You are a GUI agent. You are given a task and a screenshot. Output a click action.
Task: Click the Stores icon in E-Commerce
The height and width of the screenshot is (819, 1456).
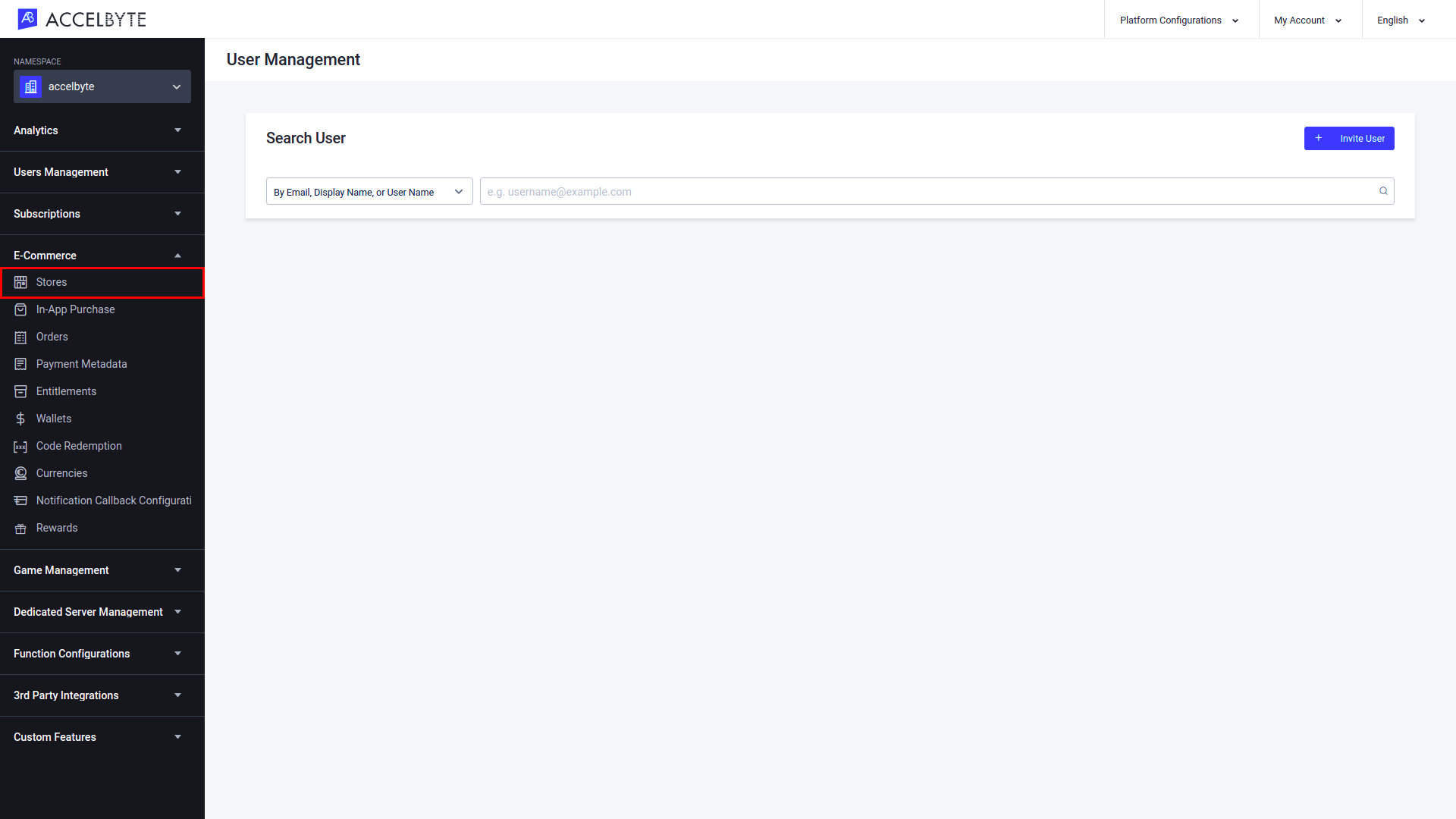click(20, 282)
